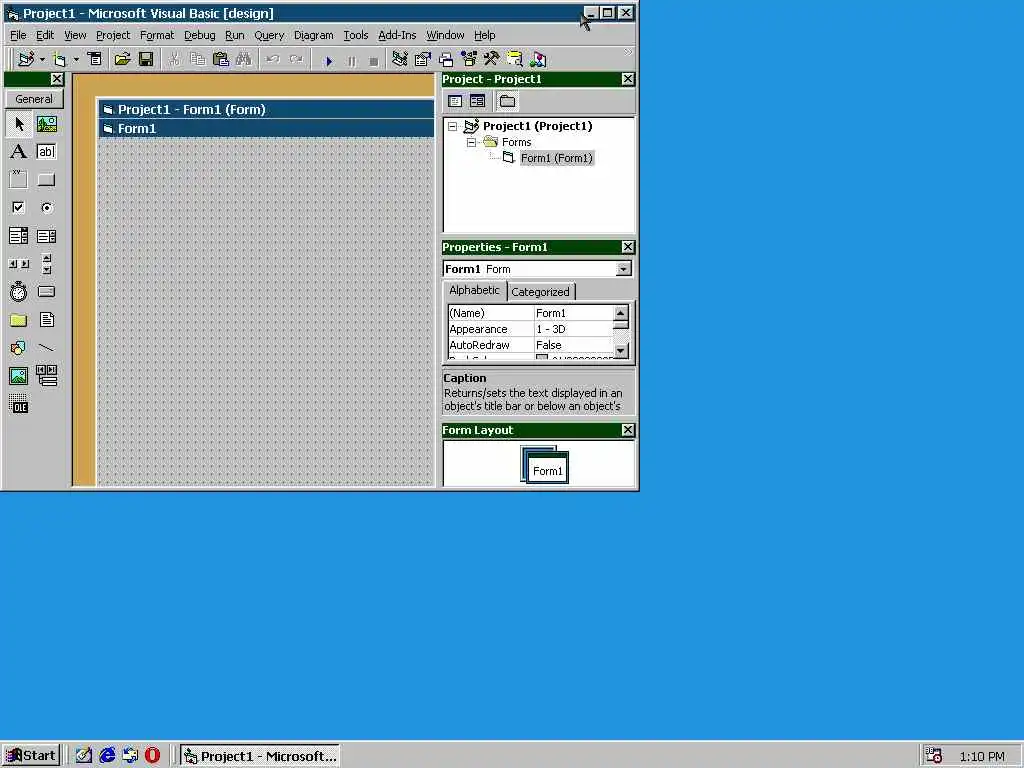1024x768 pixels.
Task: Open the Data View Window icon
Action: 515,59
